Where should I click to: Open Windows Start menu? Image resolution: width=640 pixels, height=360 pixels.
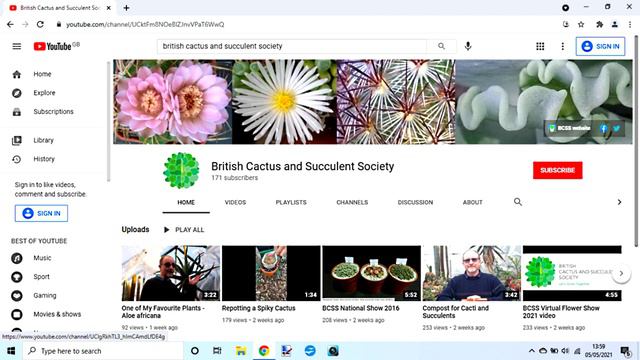[11, 351]
